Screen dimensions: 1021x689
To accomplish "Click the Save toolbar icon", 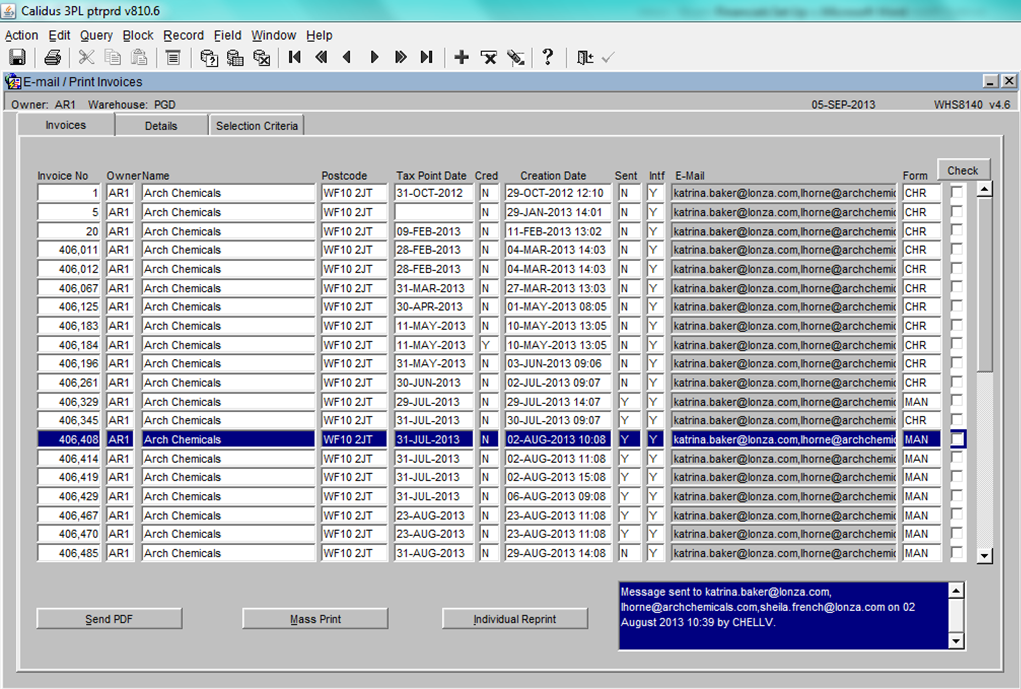I will click(x=17, y=57).
